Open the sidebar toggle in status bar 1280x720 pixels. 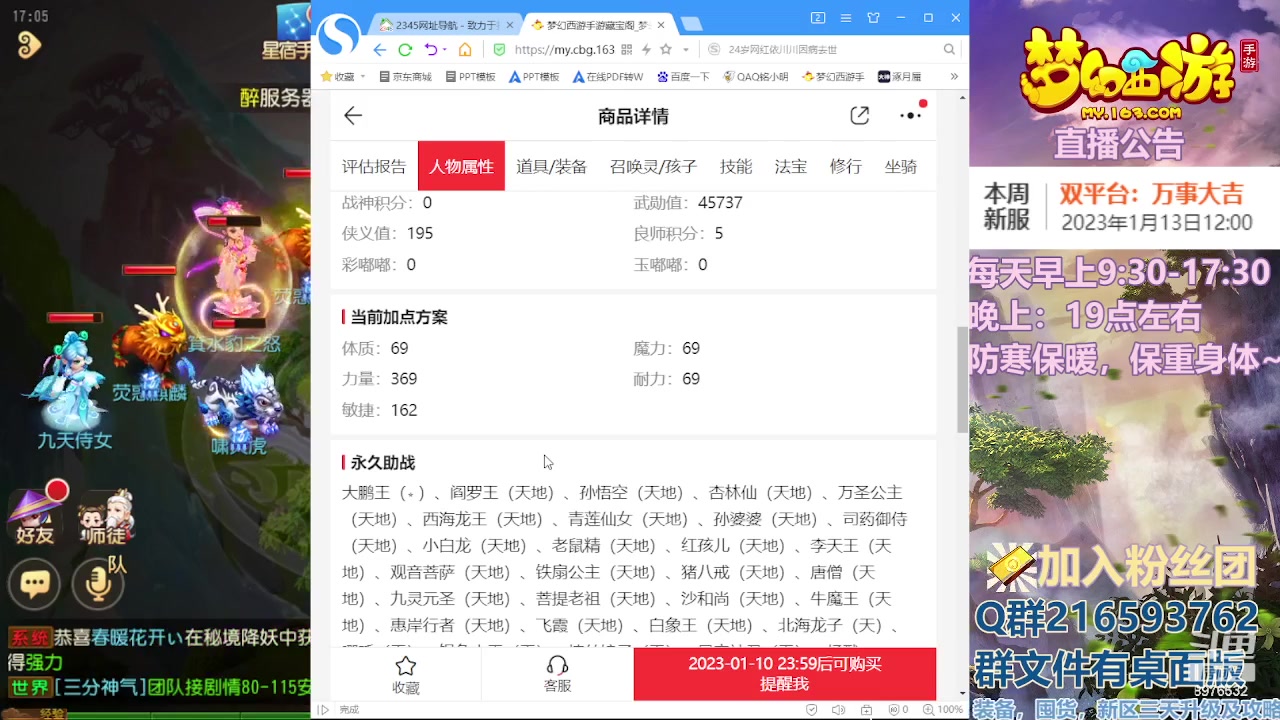click(x=323, y=710)
